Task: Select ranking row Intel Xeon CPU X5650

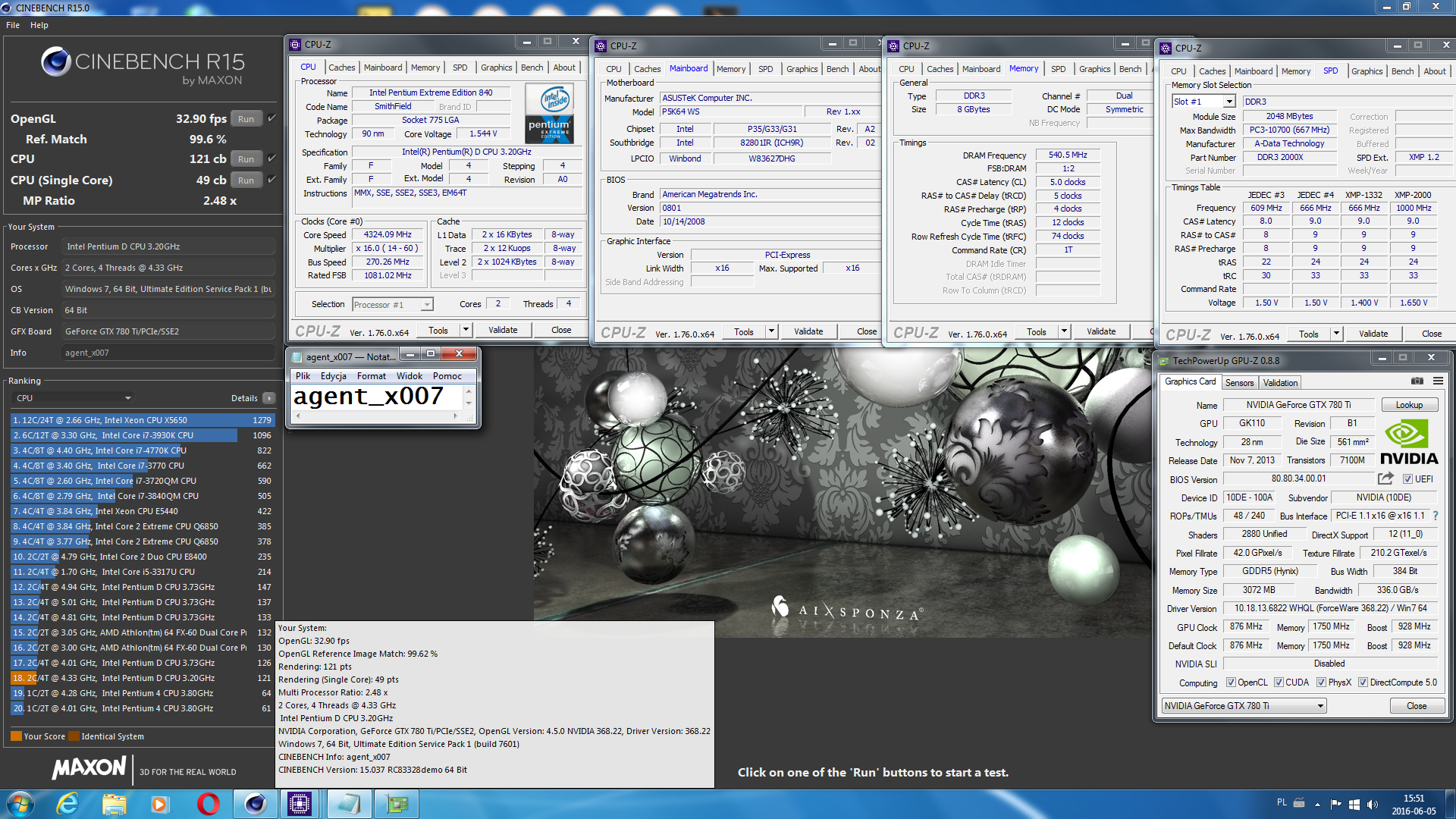Action: coord(142,420)
